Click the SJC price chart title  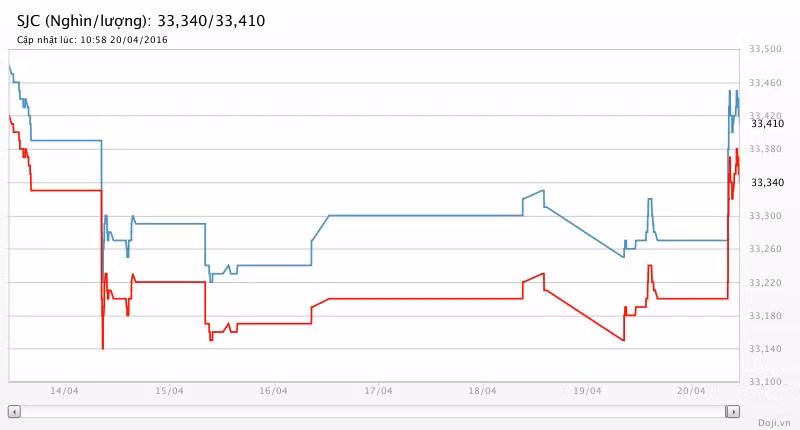pos(141,20)
